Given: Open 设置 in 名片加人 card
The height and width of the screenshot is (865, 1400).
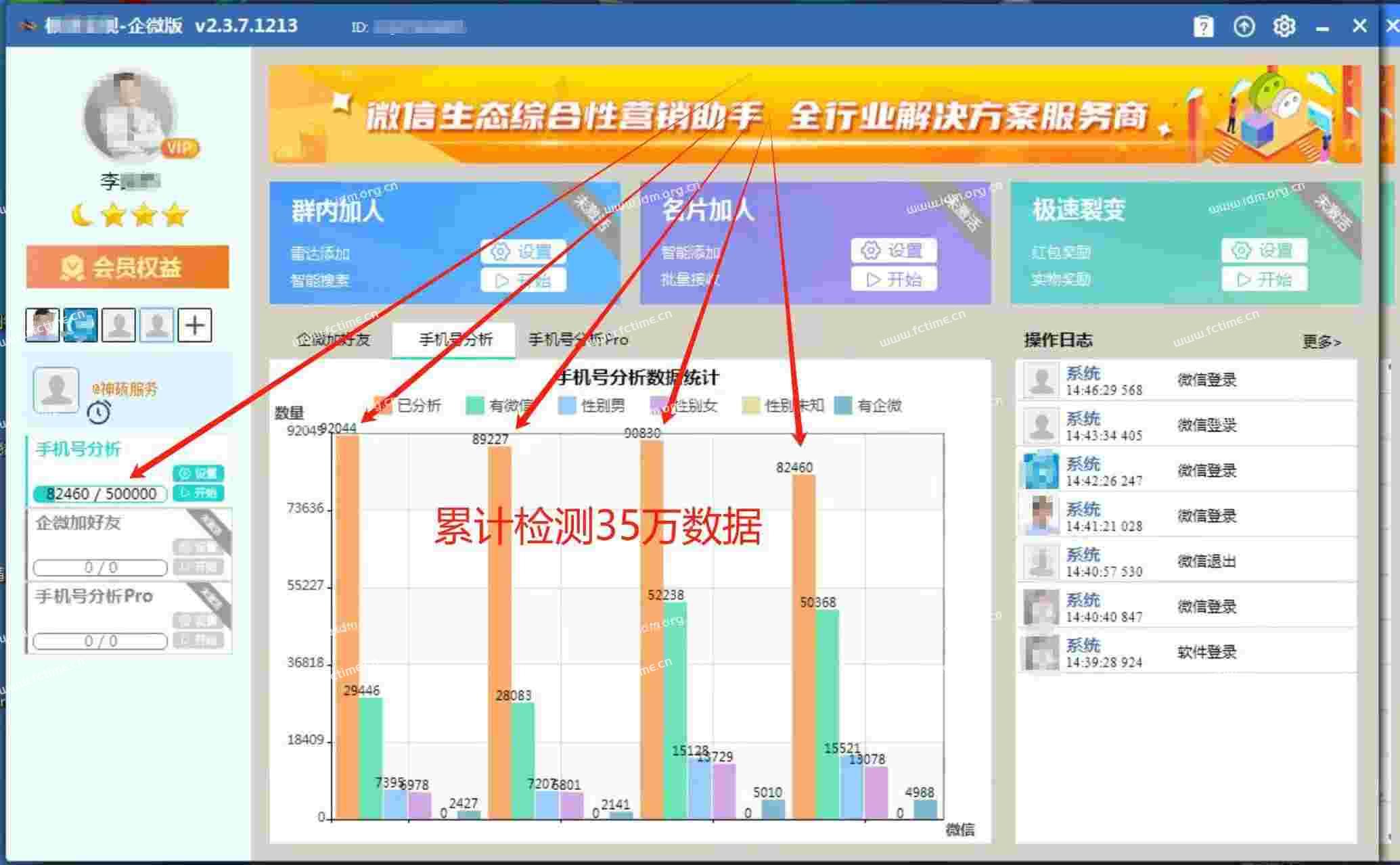Looking at the screenshot, I should coord(894,250).
